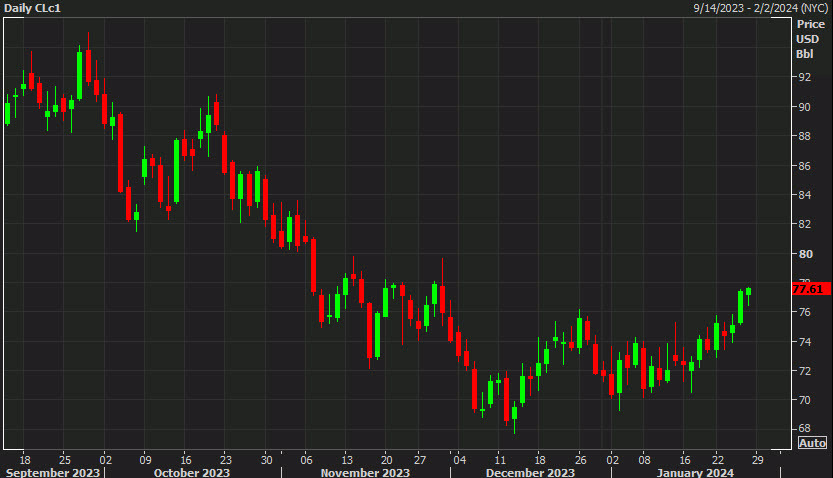This screenshot has width=833, height=478.
Task: Click the 22 date tick in January
Action: coord(718,460)
